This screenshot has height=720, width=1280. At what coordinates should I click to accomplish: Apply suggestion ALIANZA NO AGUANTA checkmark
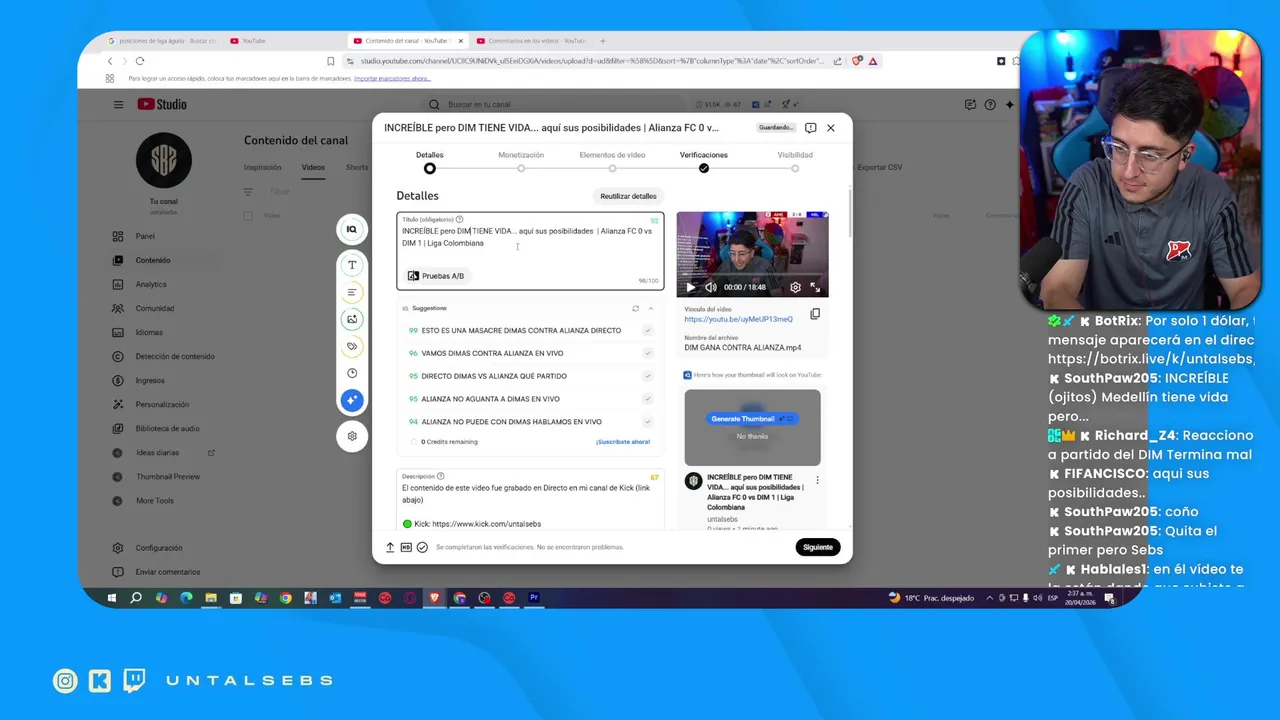(648, 399)
